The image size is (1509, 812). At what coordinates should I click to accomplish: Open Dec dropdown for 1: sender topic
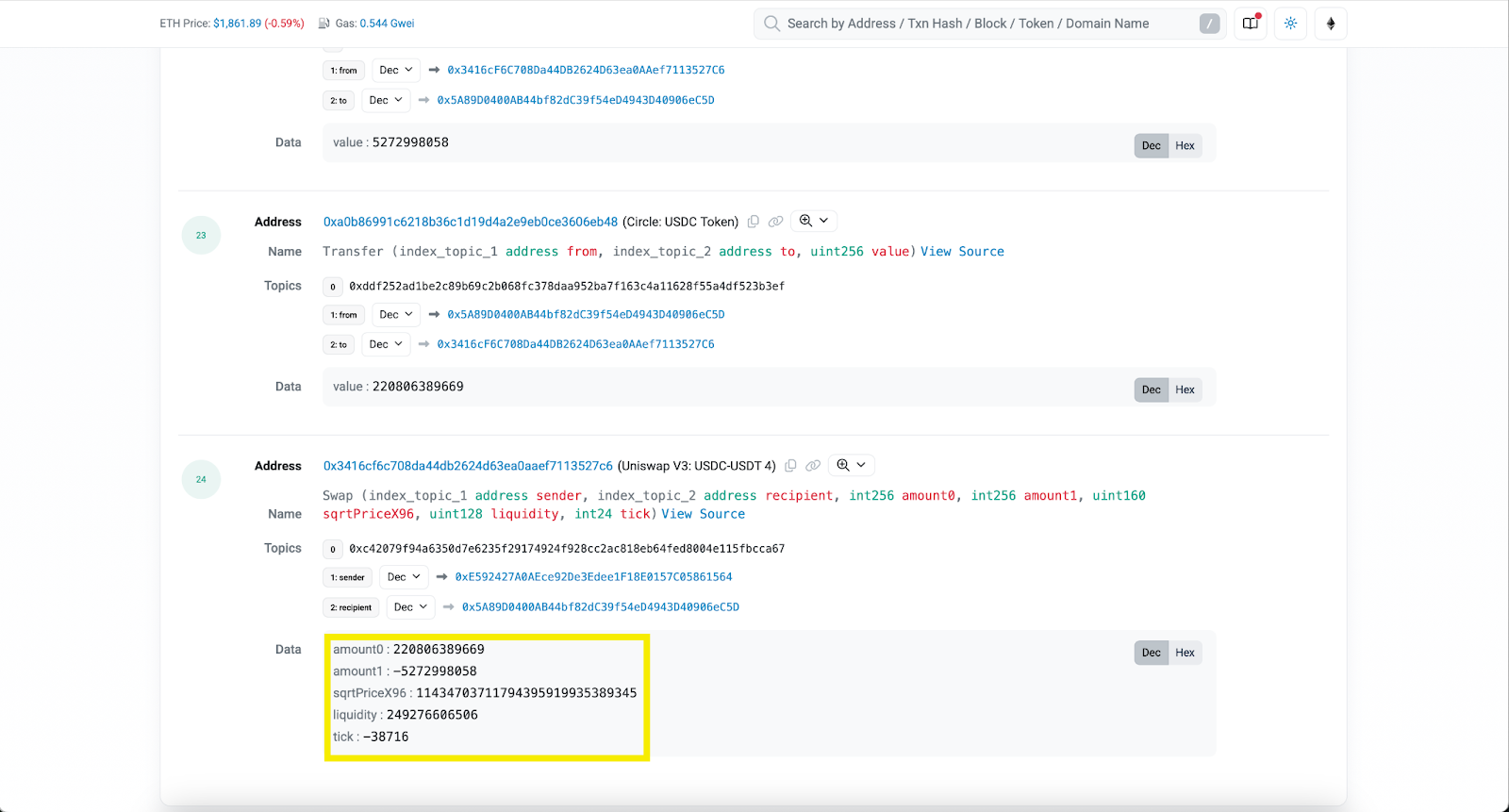tap(404, 577)
